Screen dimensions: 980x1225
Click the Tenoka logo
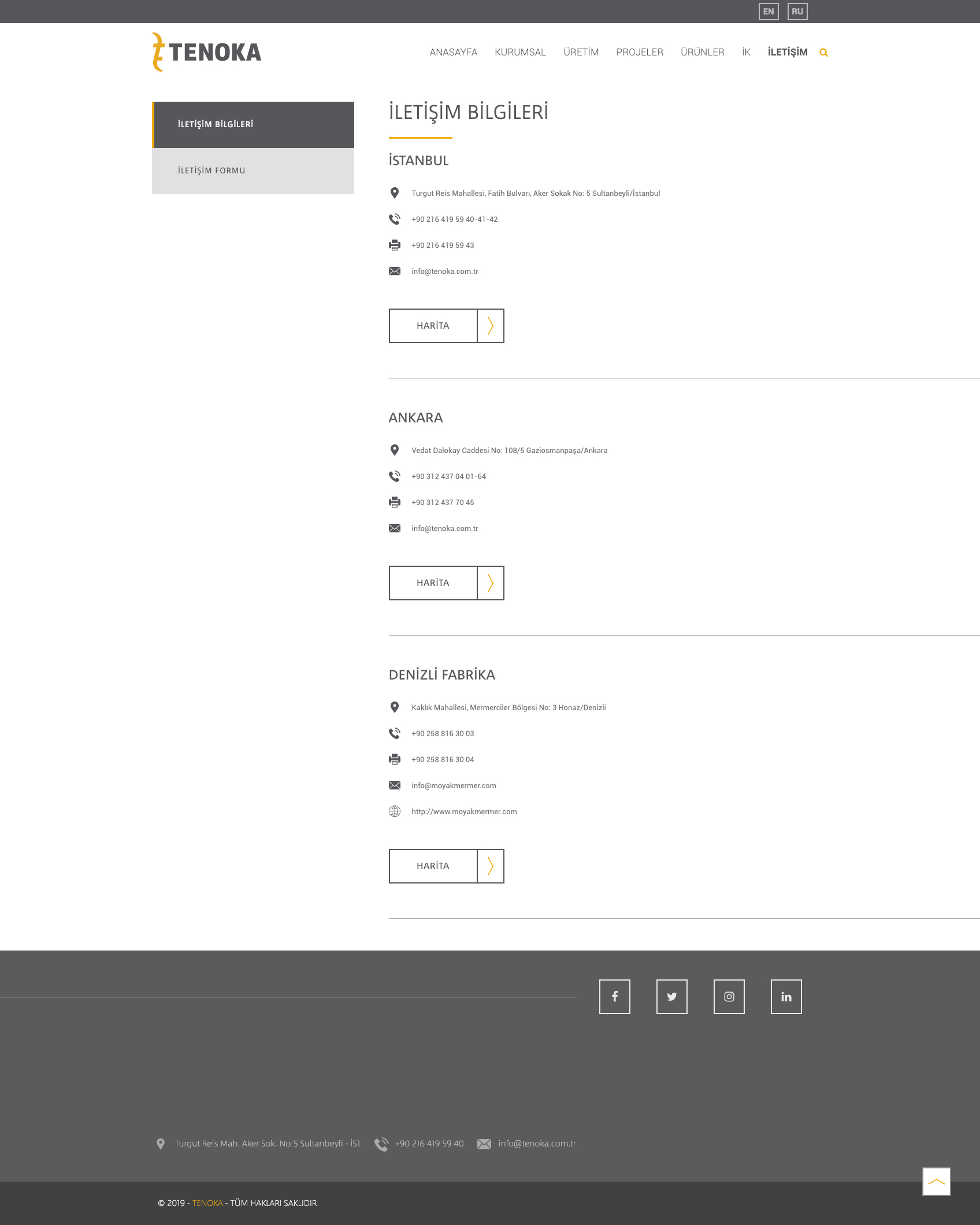(207, 52)
